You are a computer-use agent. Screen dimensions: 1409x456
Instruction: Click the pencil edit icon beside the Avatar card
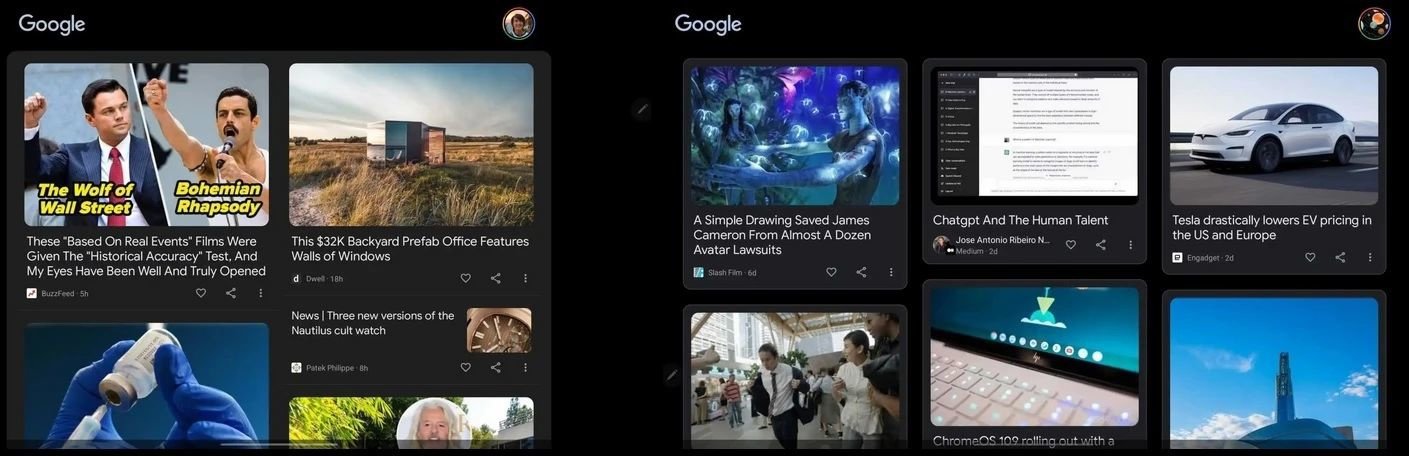click(643, 109)
